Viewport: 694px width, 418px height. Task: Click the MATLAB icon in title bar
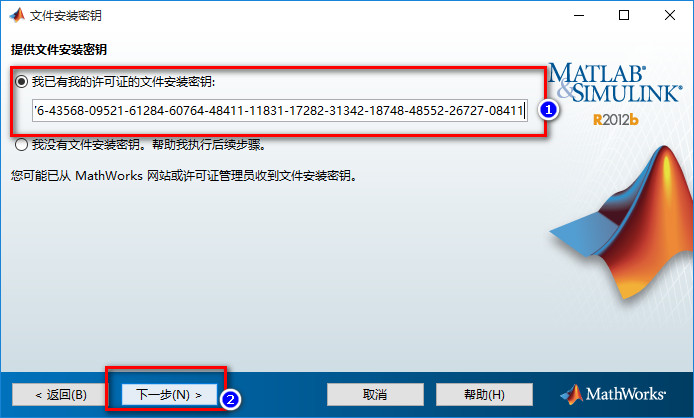(x=17, y=15)
